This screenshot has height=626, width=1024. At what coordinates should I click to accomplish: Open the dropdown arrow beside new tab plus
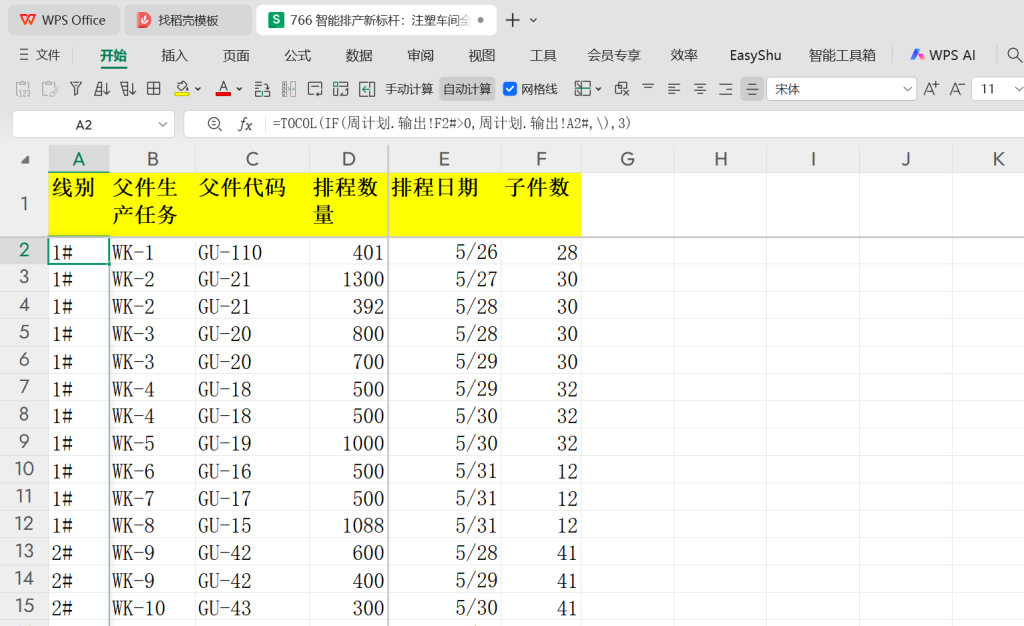tap(534, 20)
